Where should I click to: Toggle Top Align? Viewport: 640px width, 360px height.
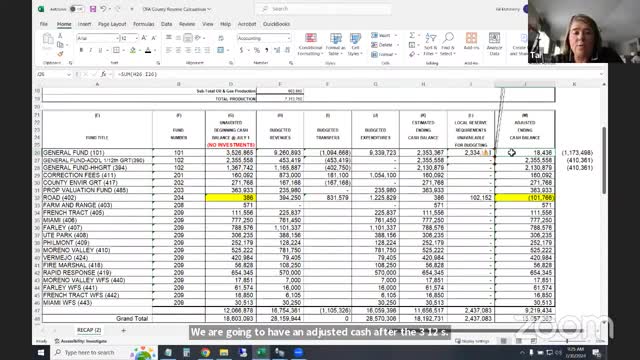[x=169, y=38]
